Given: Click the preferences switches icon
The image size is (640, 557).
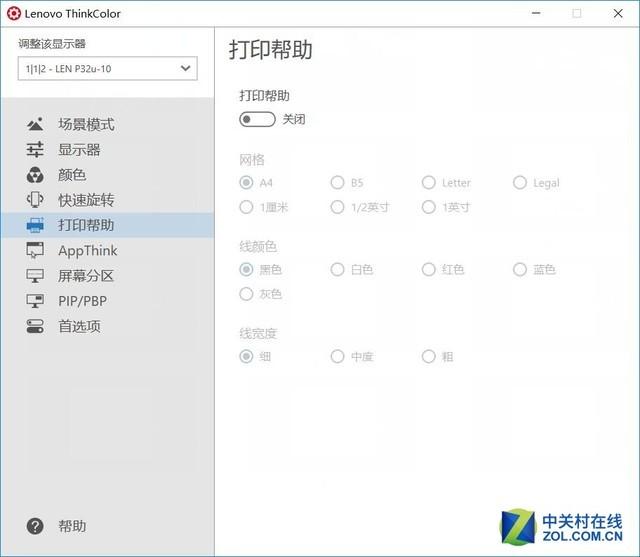Looking at the screenshot, I should (x=35, y=326).
